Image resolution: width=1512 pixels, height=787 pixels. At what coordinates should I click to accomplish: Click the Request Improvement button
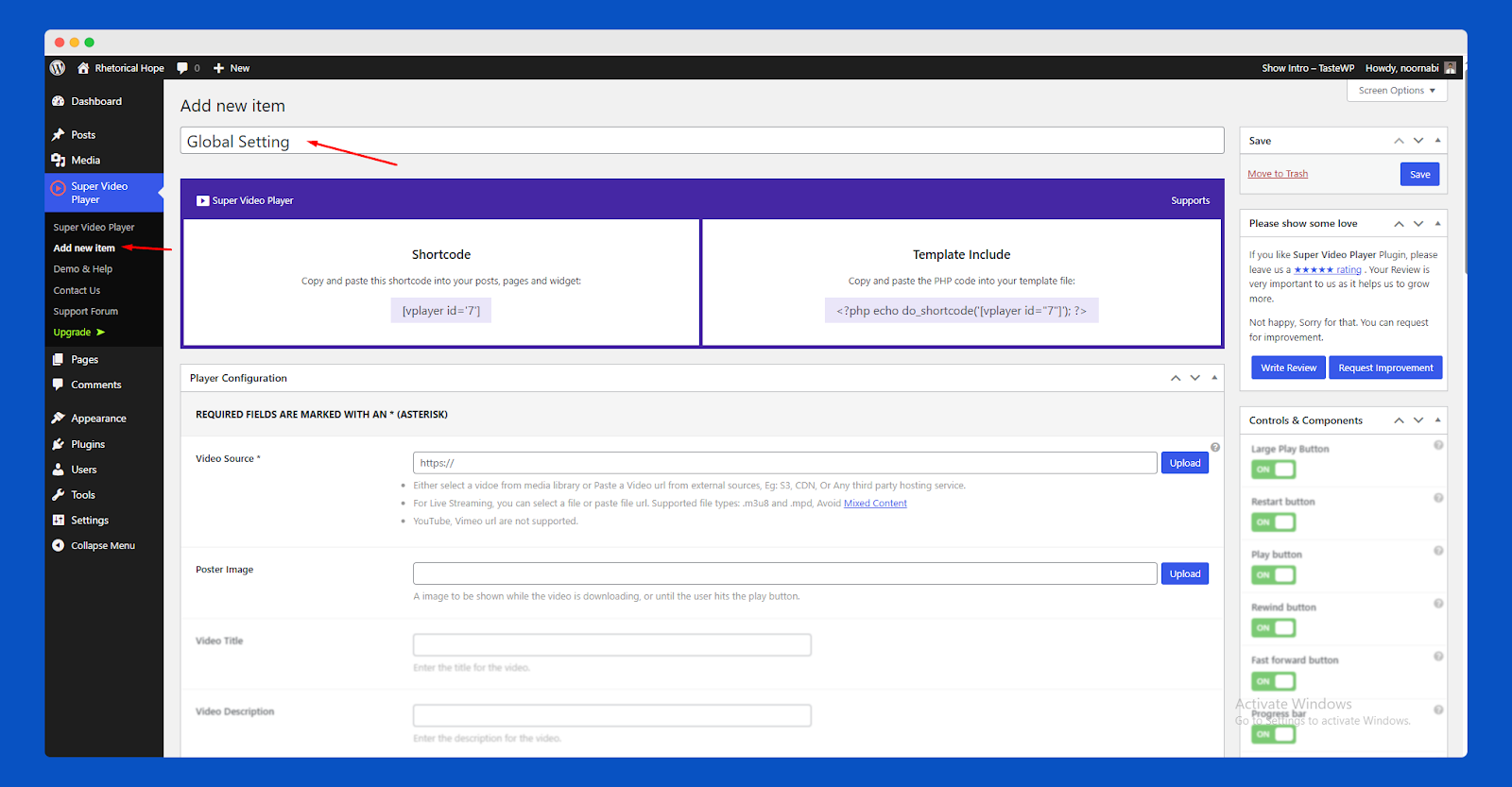(x=1385, y=368)
